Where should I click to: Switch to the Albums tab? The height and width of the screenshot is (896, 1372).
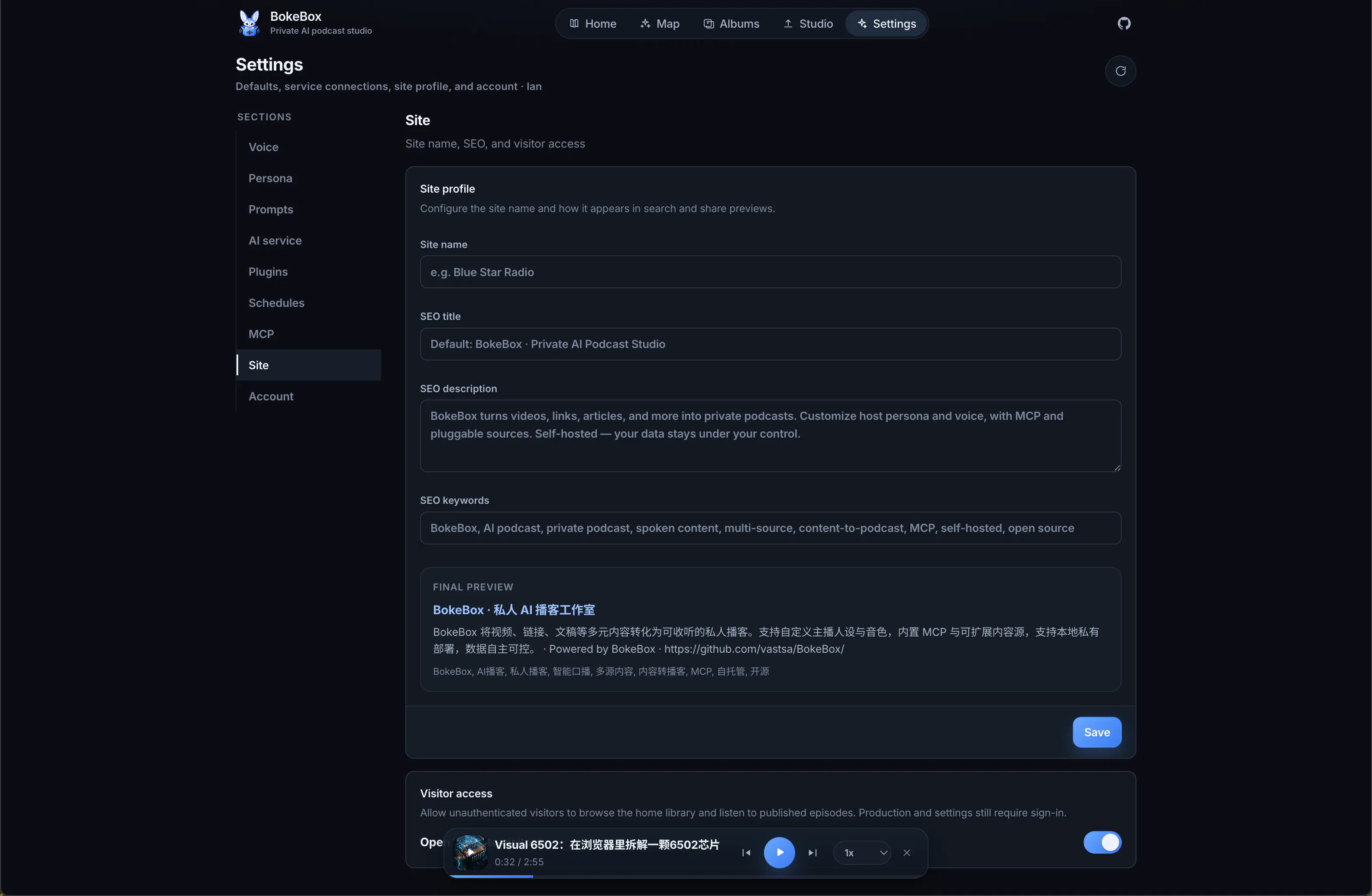[x=731, y=24]
